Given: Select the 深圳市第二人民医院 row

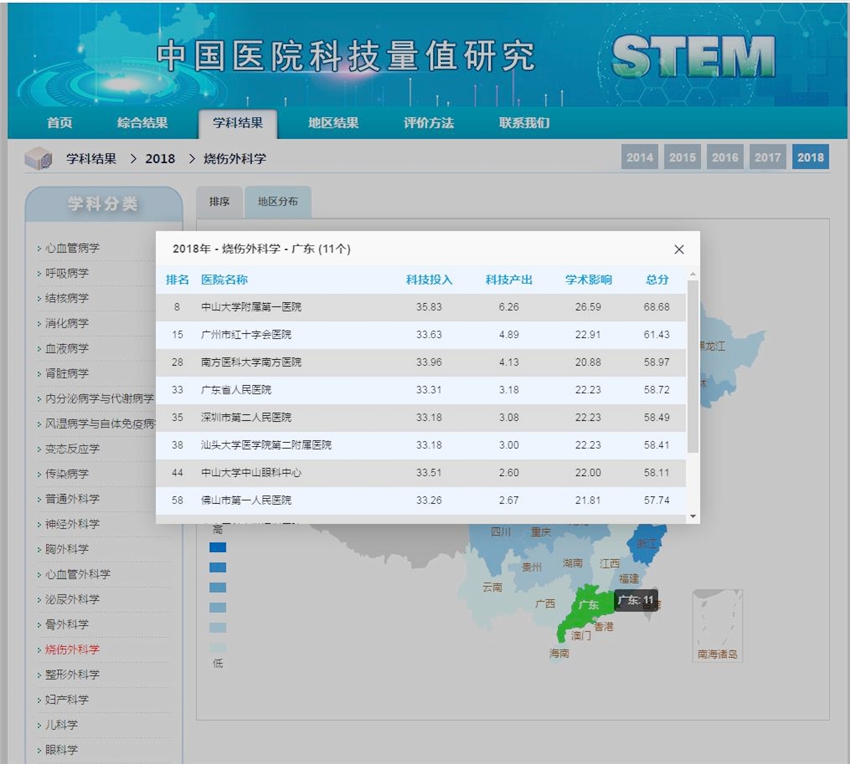Looking at the screenshot, I should 421,418.
